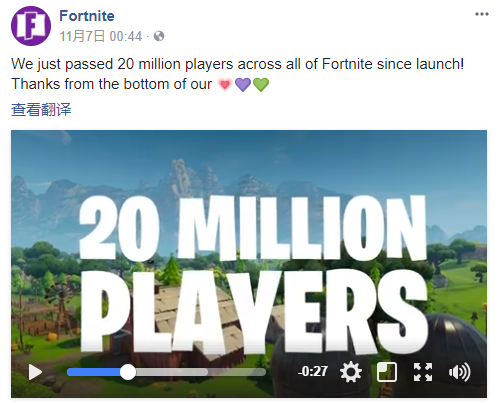Click the remaining time -0:27 display
This screenshot has height=403, width=498.
pyautogui.click(x=313, y=371)
